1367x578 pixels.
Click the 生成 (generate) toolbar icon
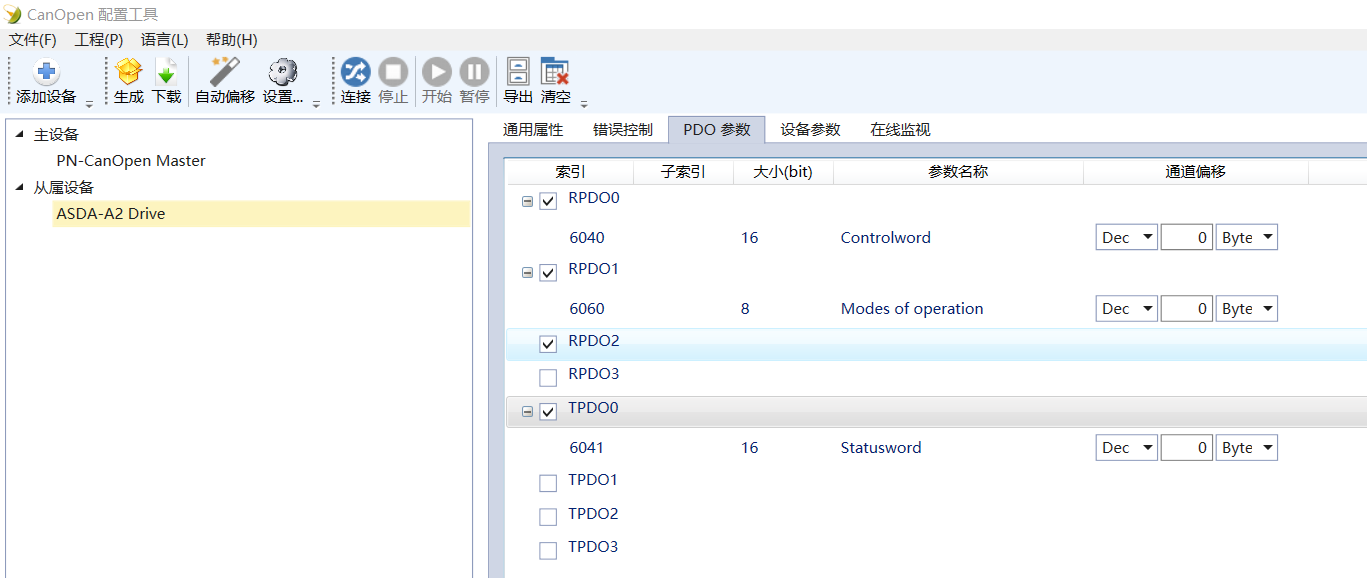[129, 73]
